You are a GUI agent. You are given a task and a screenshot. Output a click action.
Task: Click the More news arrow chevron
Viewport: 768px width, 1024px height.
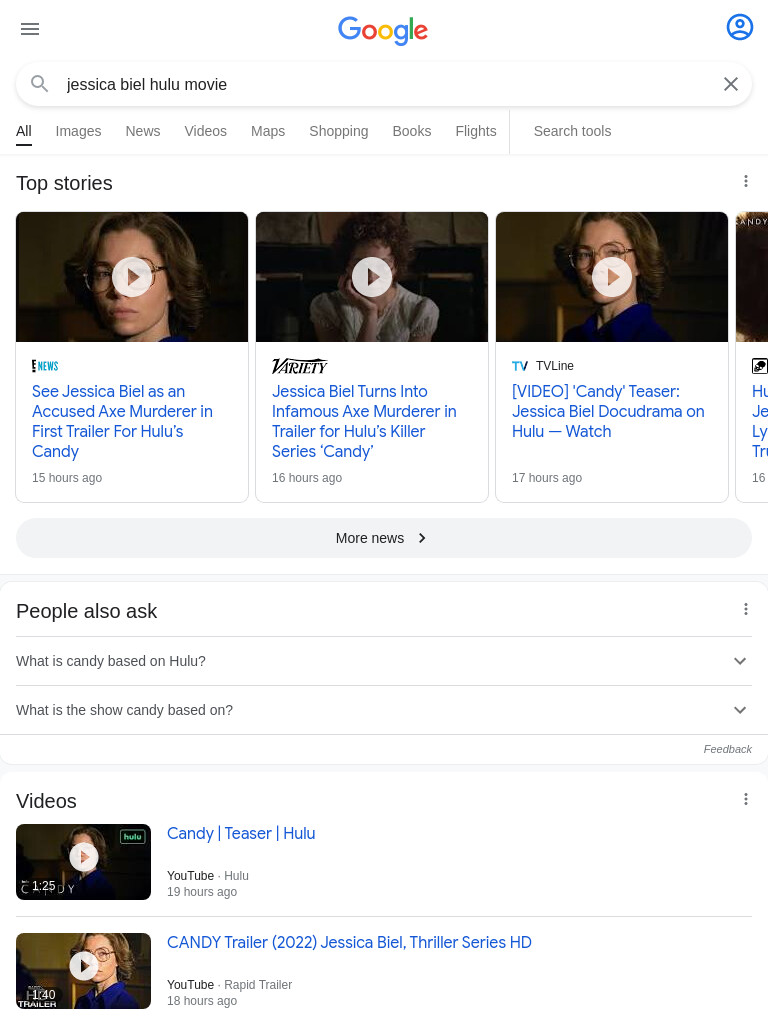click(422, 538)
